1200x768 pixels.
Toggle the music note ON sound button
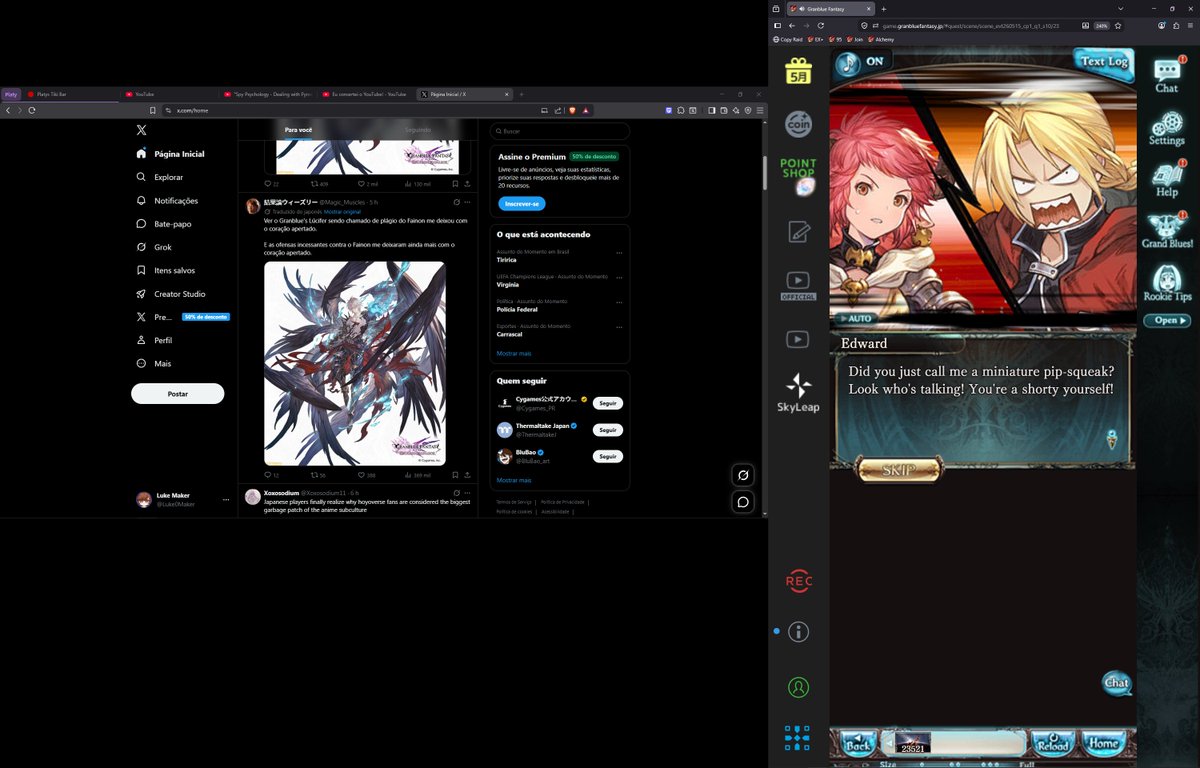pyautogui.click(x=862, y=63)
